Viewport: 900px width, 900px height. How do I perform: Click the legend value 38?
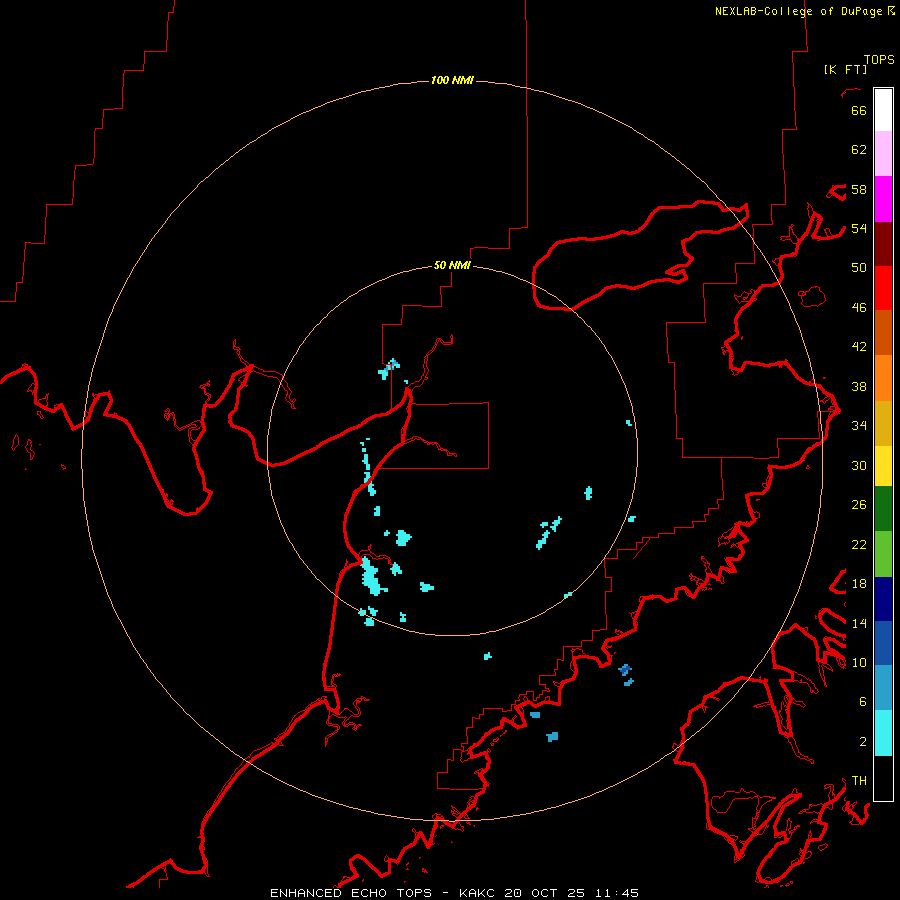(859, 386)
